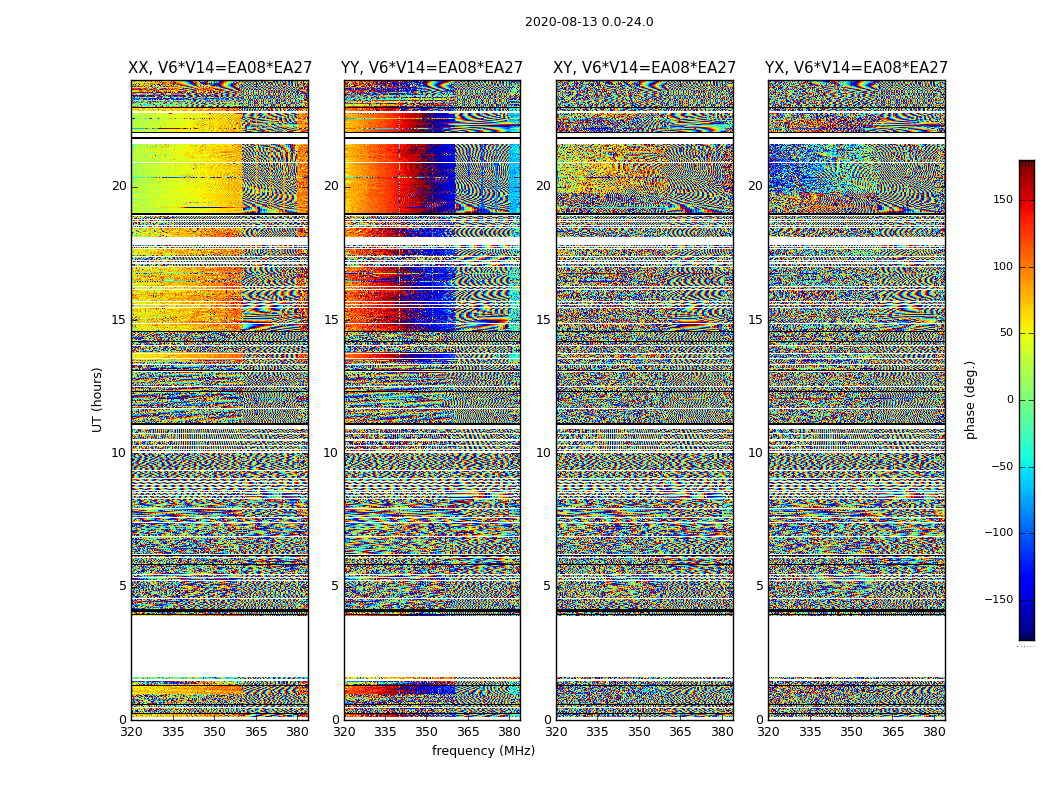Image resolution: width=1050 pixels, height=800 pixels.
Task: Click the 'frequency (MHz)' x-axis label
Action: [x=483, y=751]
